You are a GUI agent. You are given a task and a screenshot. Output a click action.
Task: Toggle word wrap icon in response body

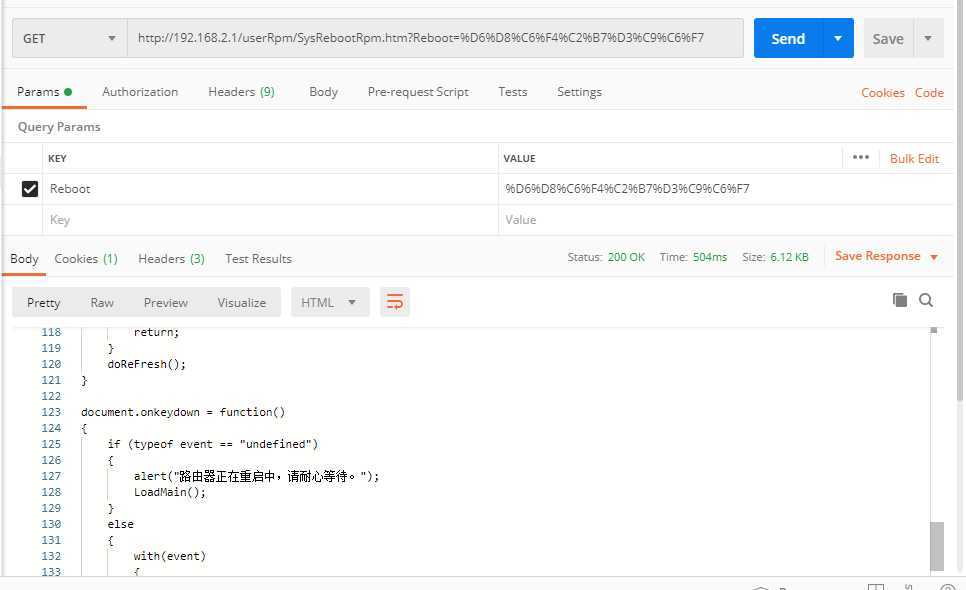394,302
